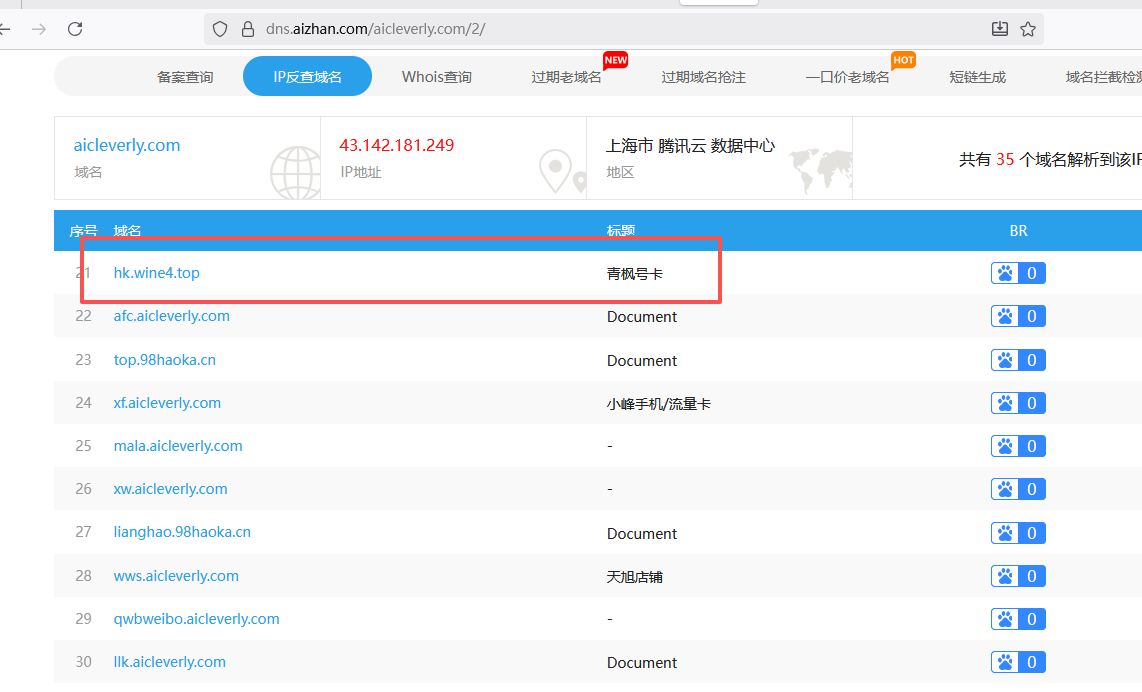Reload the page with the refresh icon
The image size is (1142, 692).
click(75, 29)
